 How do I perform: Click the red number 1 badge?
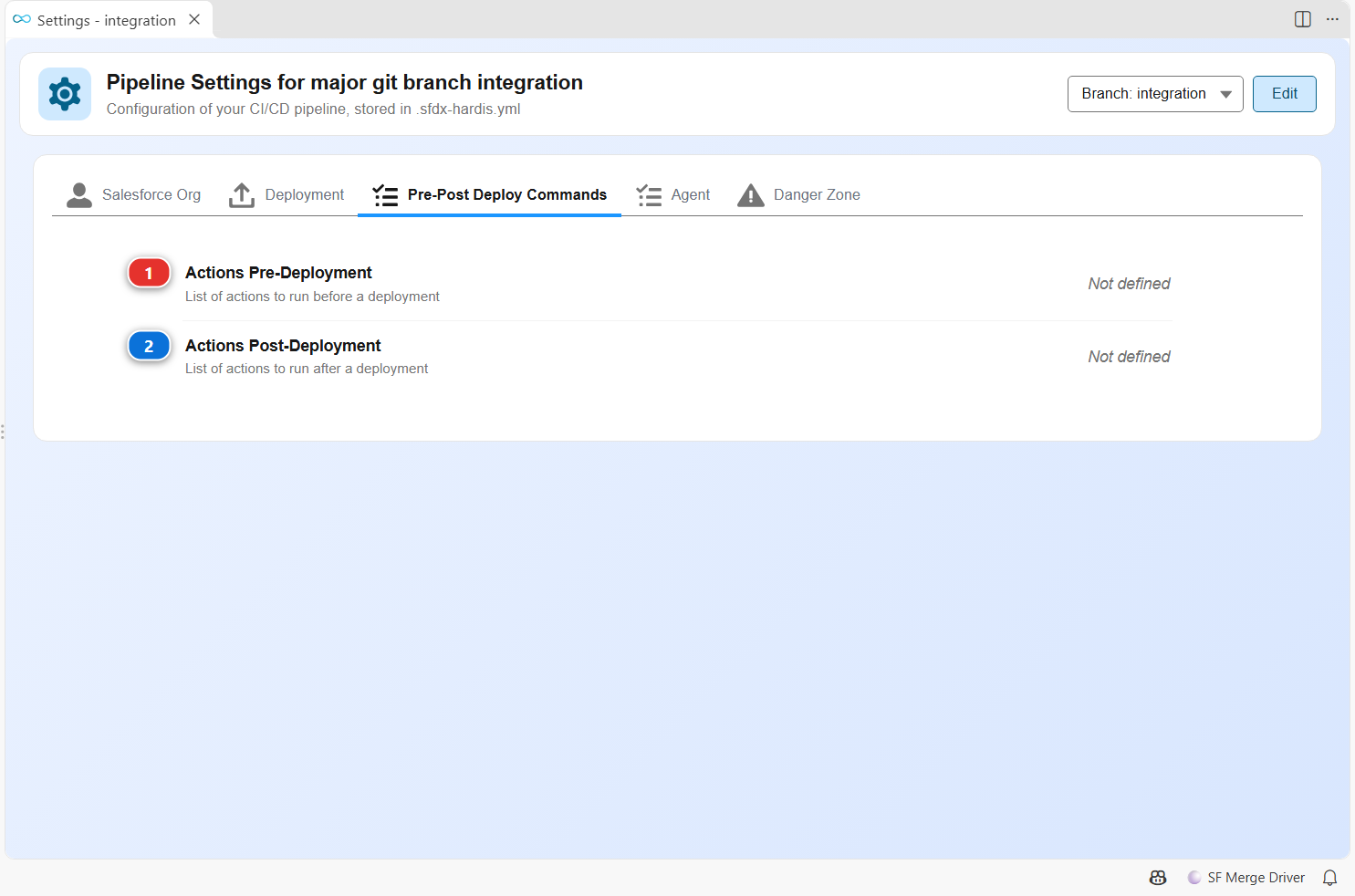149,273
